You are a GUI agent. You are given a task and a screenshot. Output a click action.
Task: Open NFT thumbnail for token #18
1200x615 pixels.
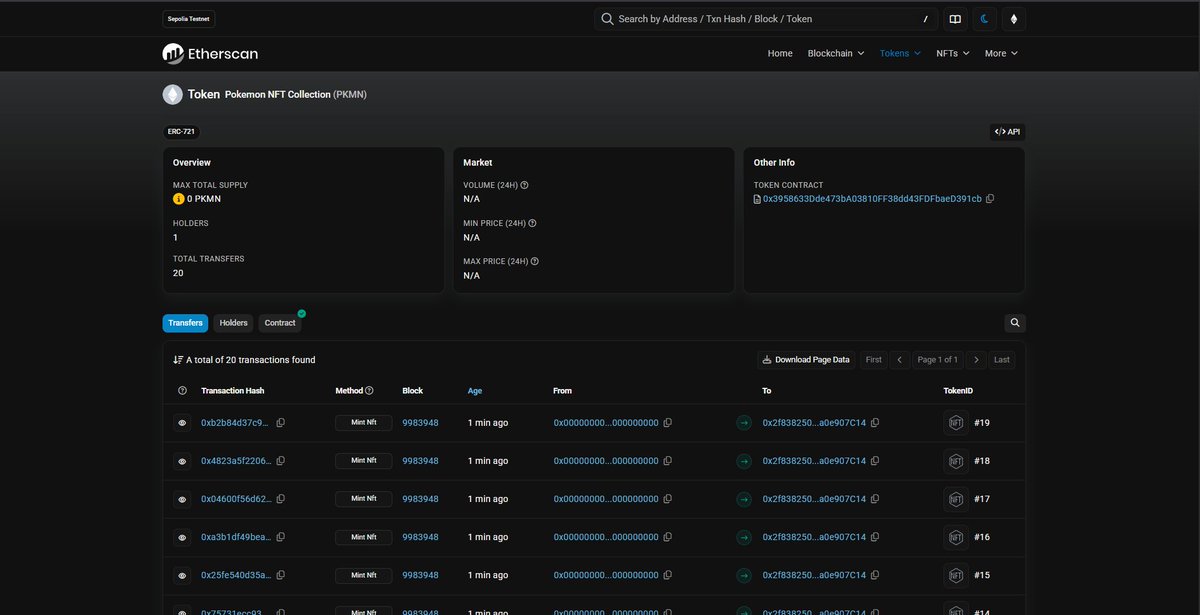point(955,461)
